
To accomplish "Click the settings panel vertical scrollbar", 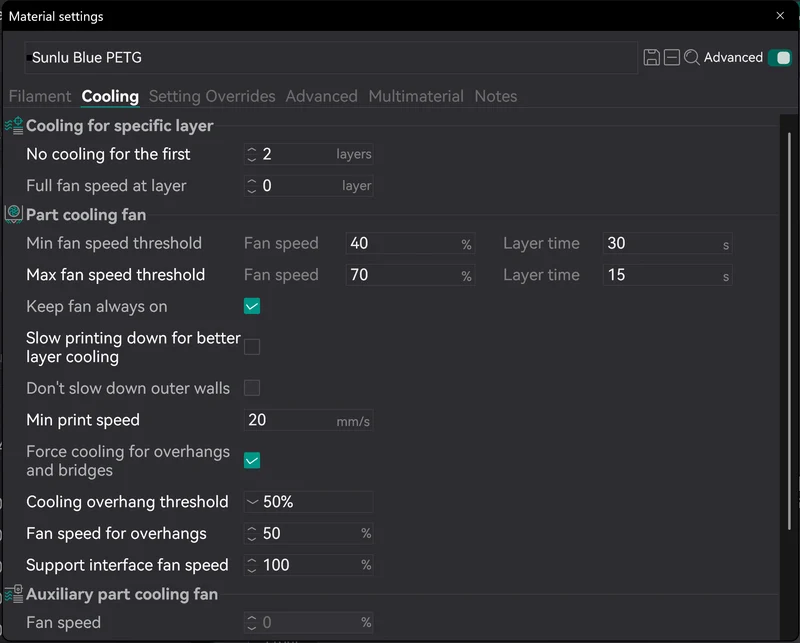I will pos(789,332).
